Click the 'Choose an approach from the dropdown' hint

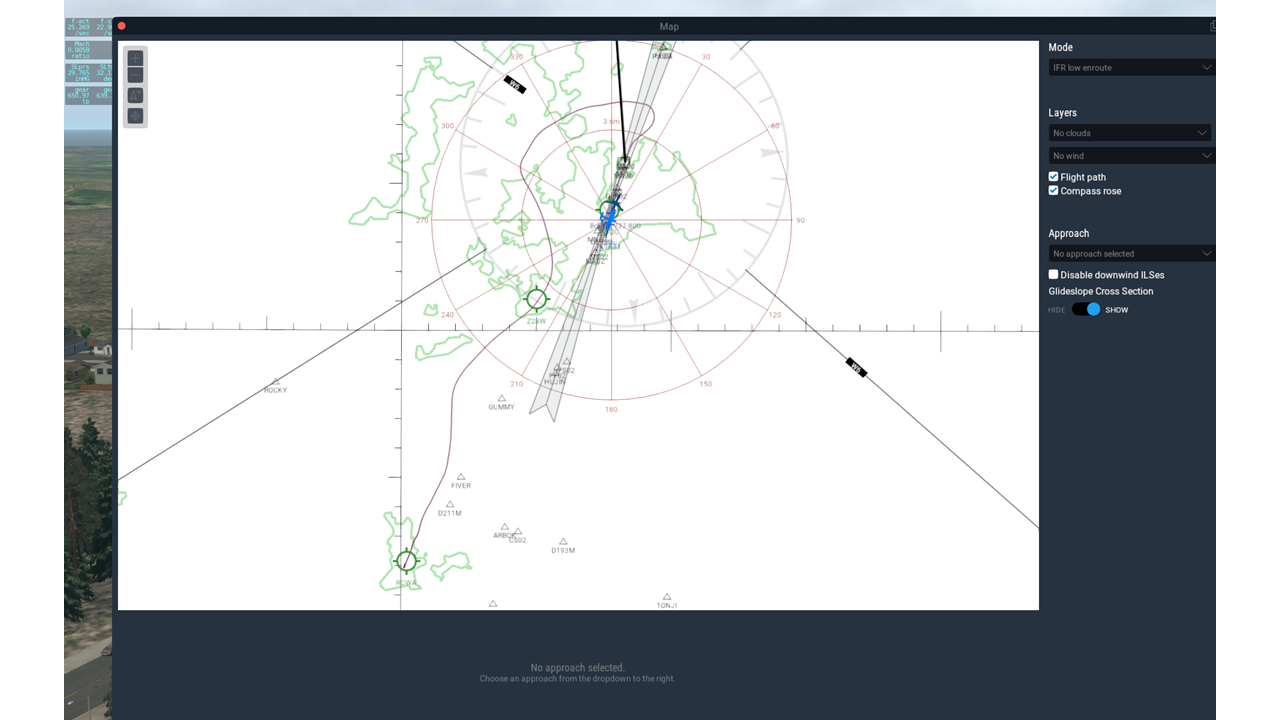577,679
